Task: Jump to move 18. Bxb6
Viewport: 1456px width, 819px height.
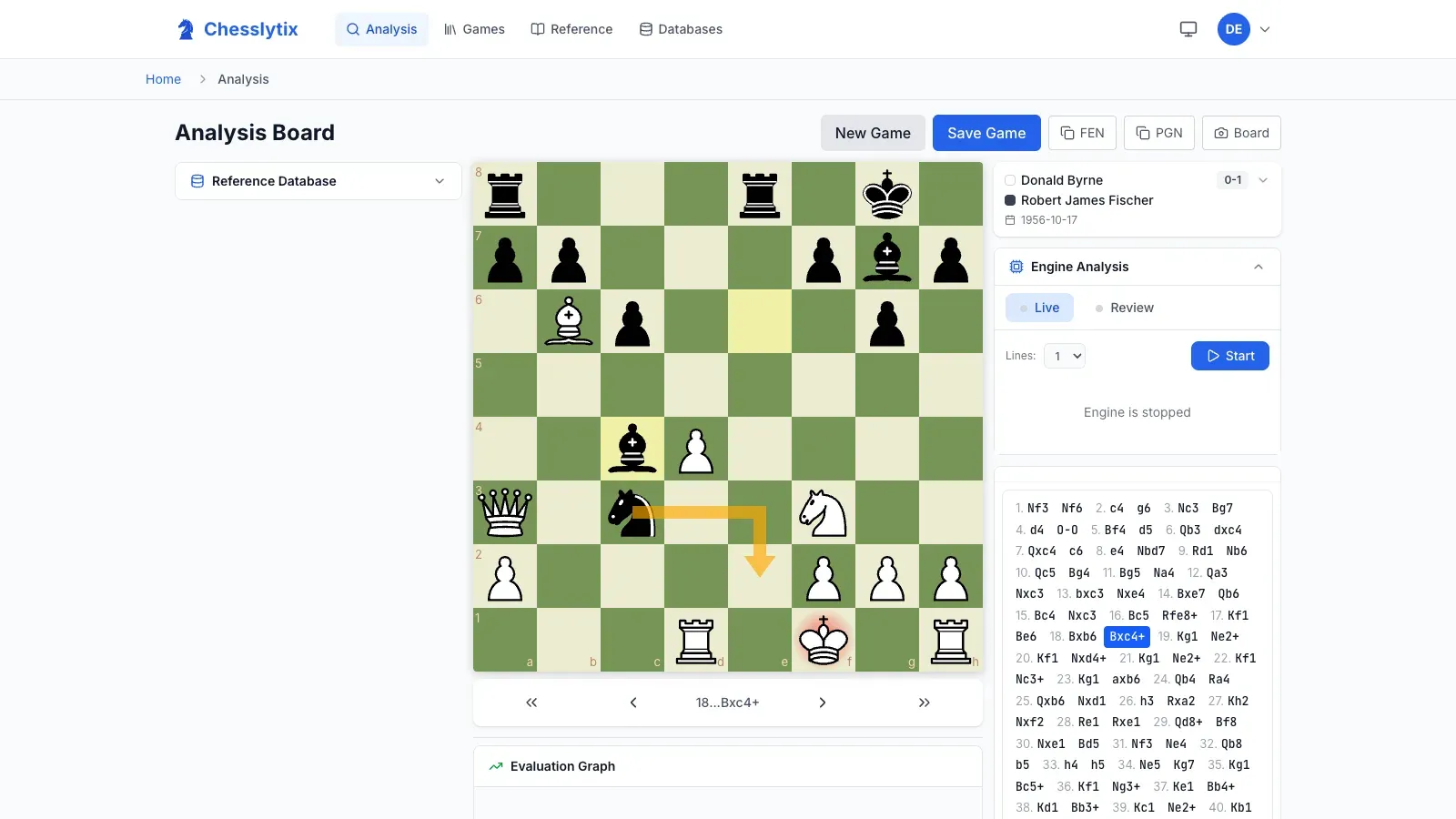Action: tap(1082, 637)
